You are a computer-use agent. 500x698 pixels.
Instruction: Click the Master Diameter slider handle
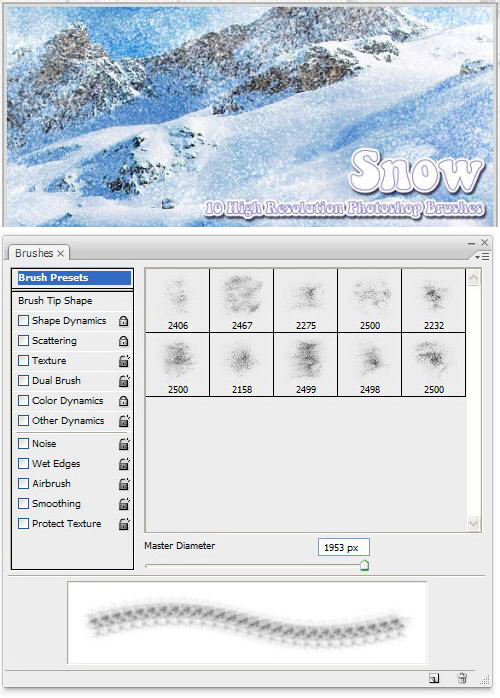(364, 565)
